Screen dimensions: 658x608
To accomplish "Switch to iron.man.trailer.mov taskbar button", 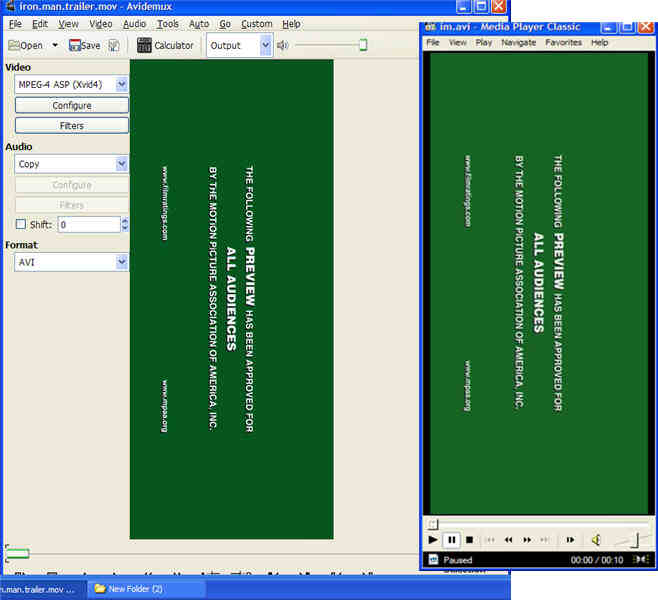I will [42, 589].
